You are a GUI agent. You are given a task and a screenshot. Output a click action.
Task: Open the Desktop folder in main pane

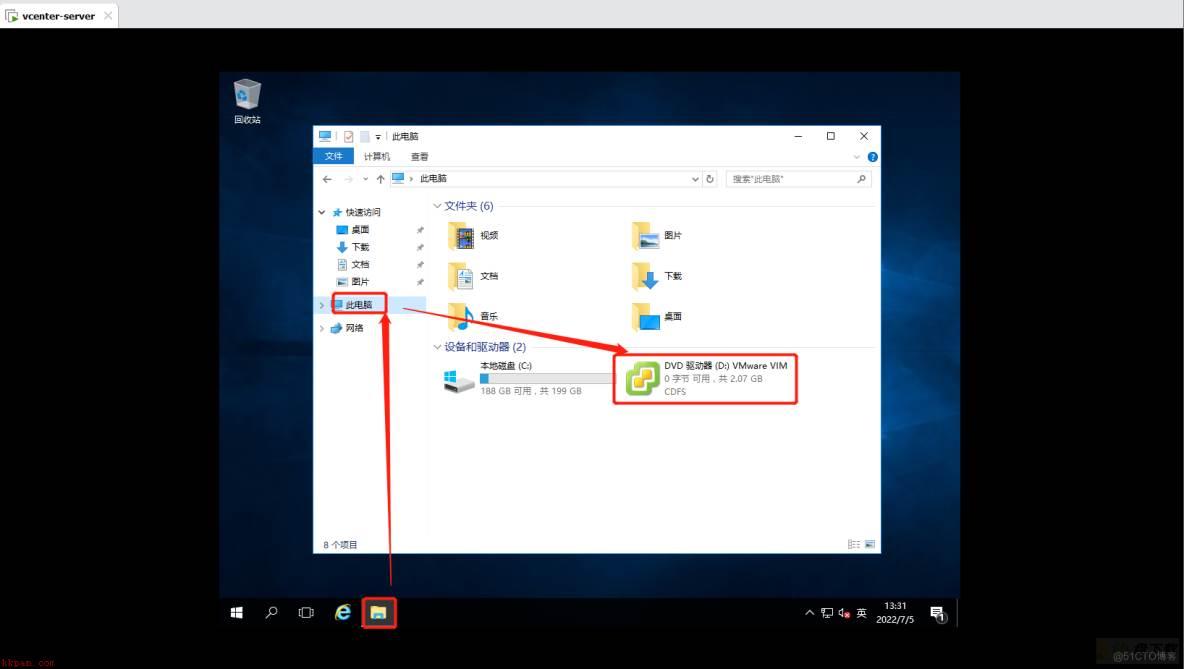coord(657,316)
